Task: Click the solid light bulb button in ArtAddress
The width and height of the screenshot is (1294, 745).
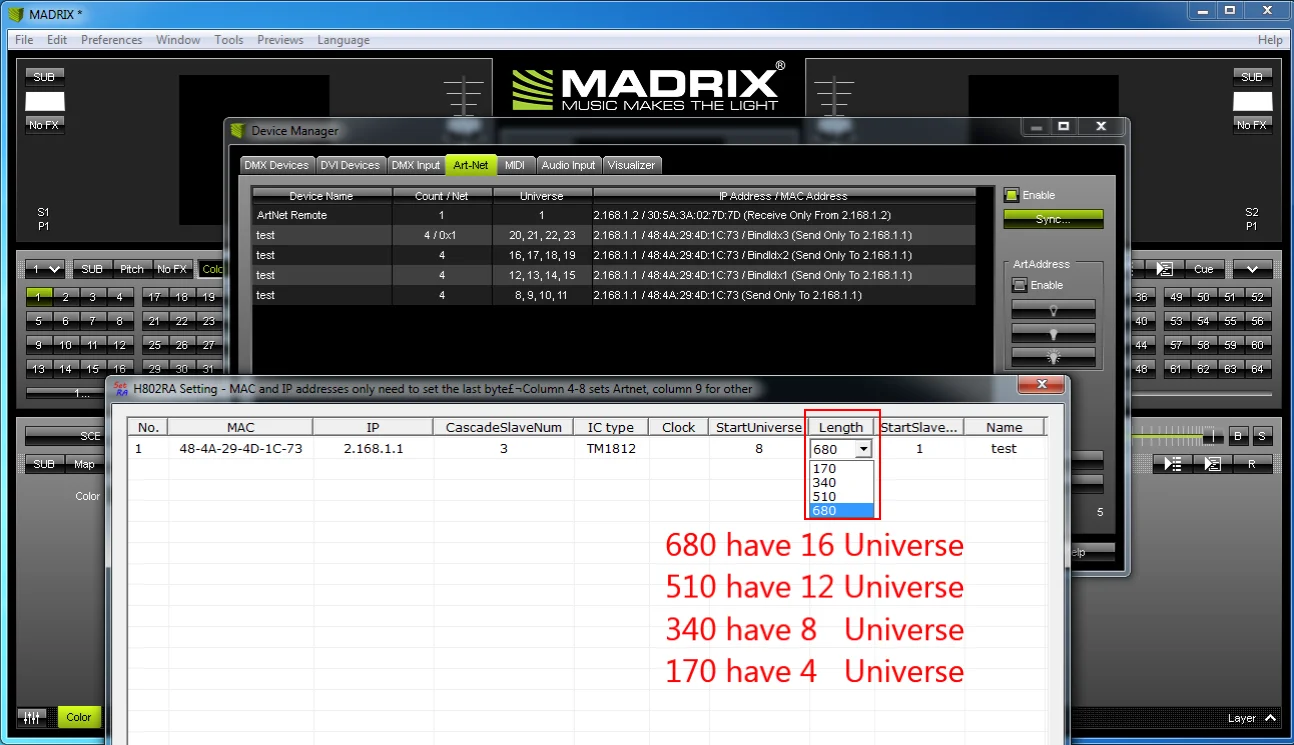Action: coord(1053,333)
